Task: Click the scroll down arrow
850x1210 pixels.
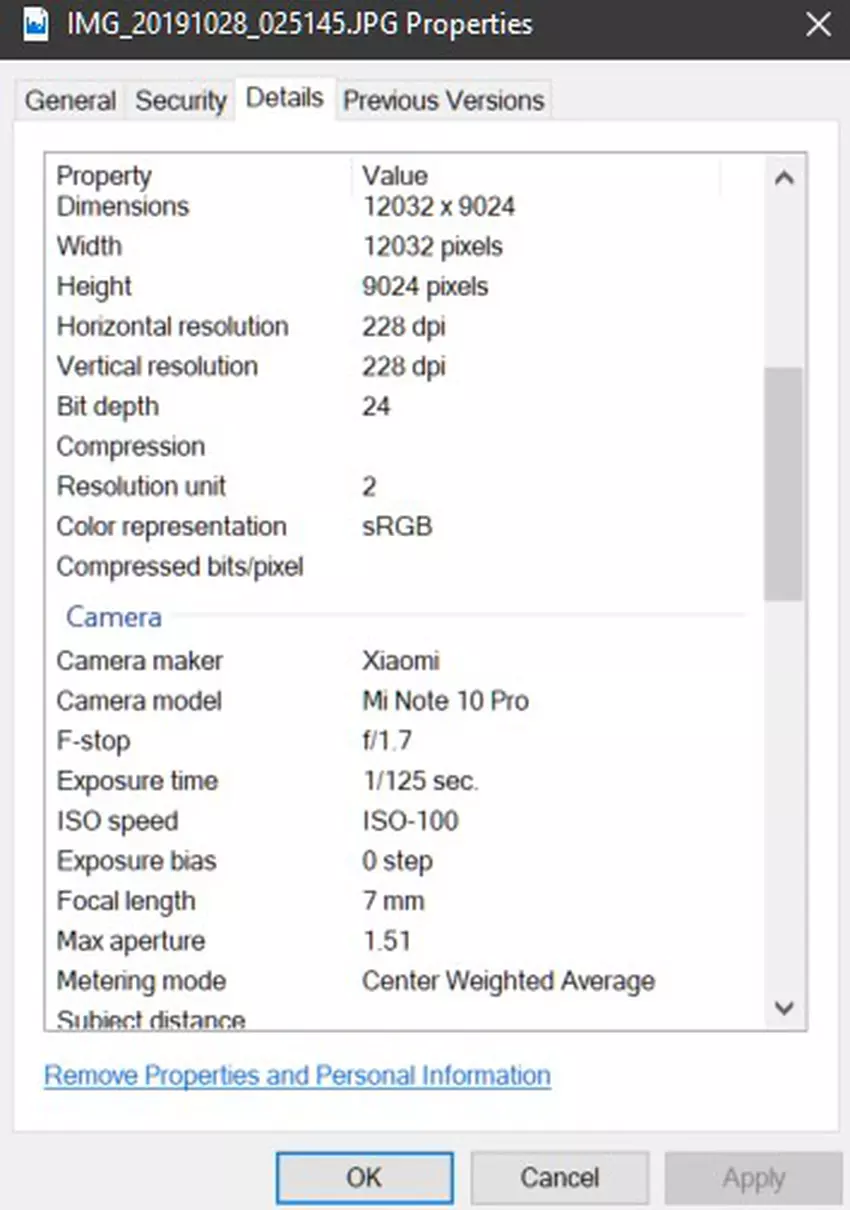Action: (x=784, y=1007)
